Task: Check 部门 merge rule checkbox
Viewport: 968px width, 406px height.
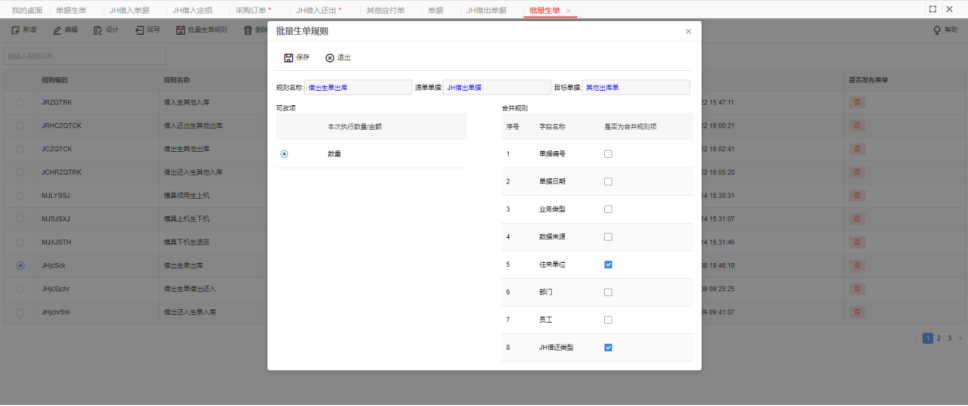Action: click(608, 292)
